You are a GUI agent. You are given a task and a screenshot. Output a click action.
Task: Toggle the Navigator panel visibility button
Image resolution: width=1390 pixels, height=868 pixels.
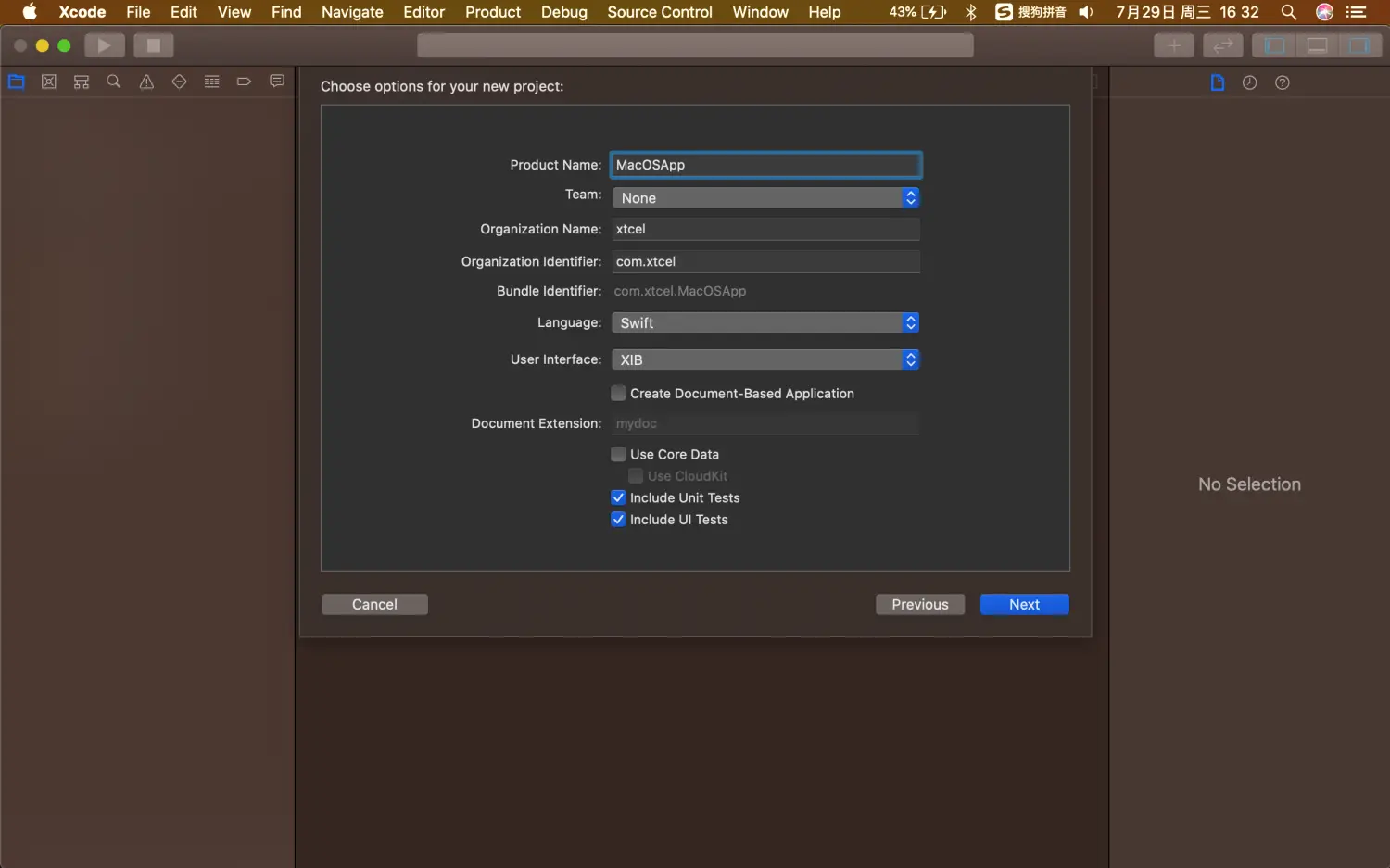pos(1274,45)
